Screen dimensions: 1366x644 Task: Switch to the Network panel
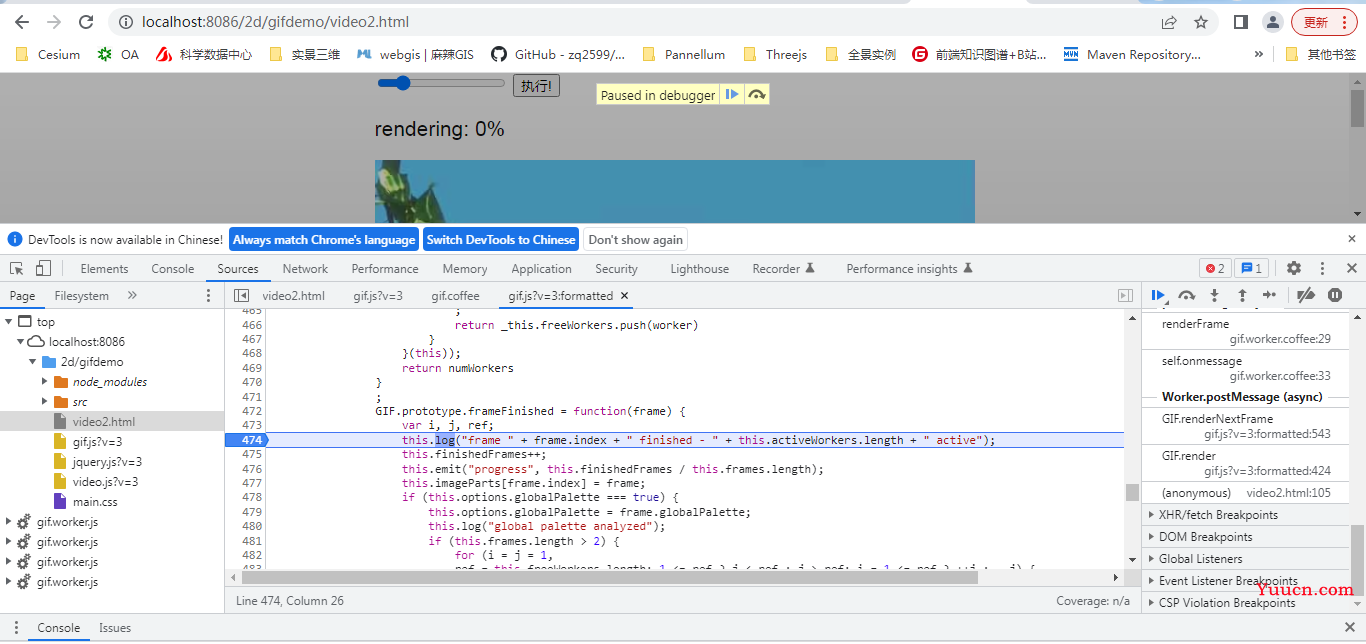point(305,269)
